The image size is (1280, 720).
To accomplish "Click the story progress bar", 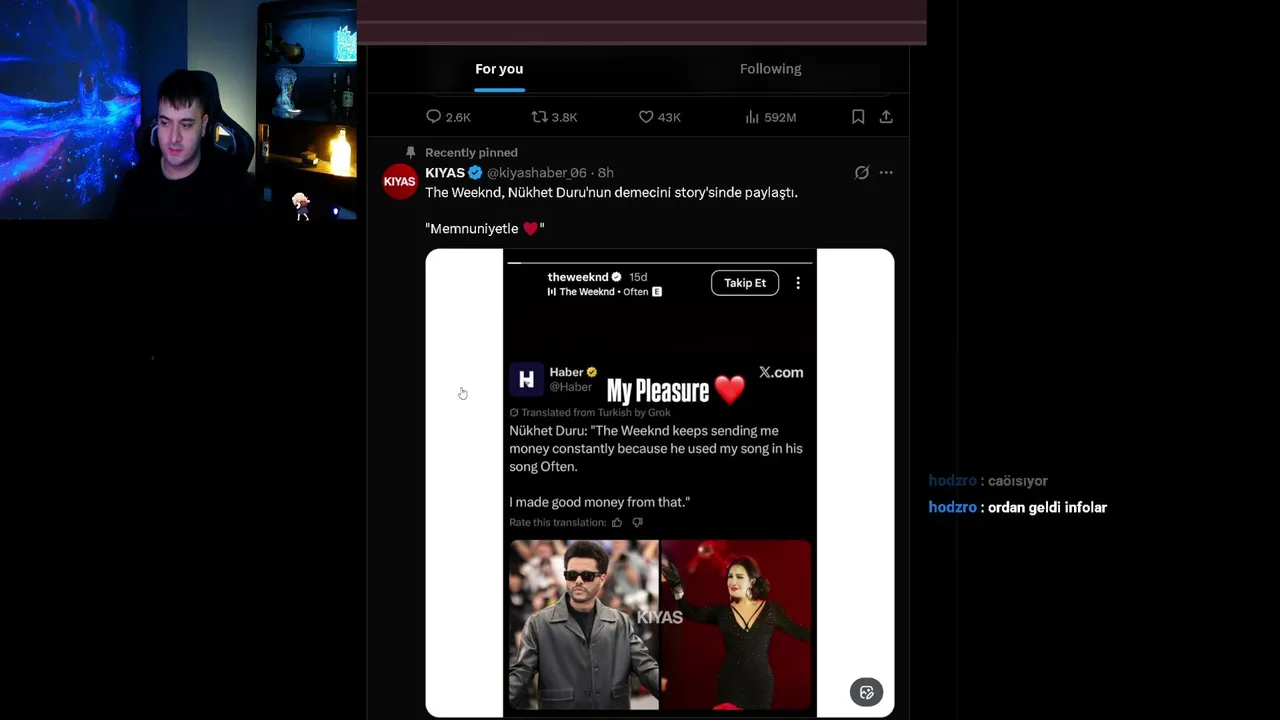I will point(660,262).
